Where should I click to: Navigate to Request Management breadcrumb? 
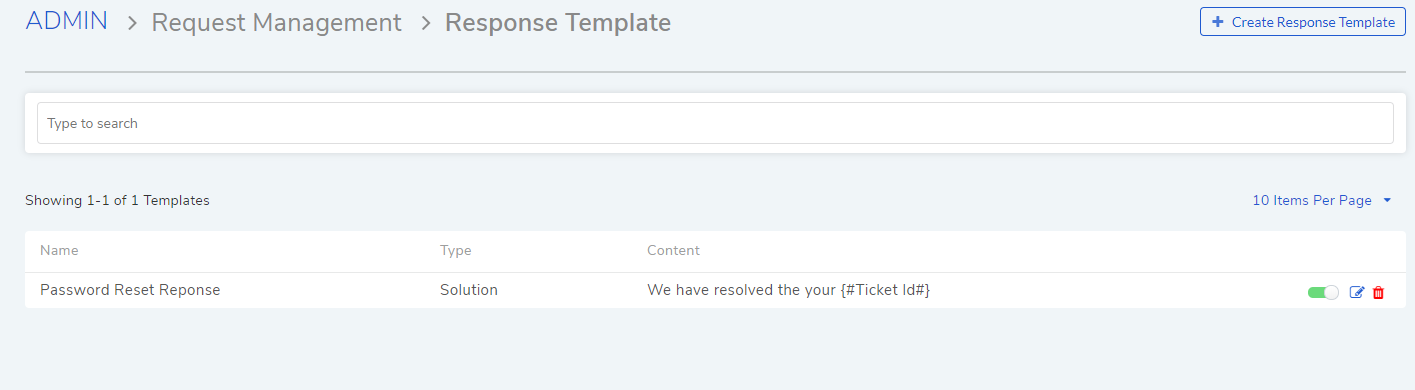point(277,22)
